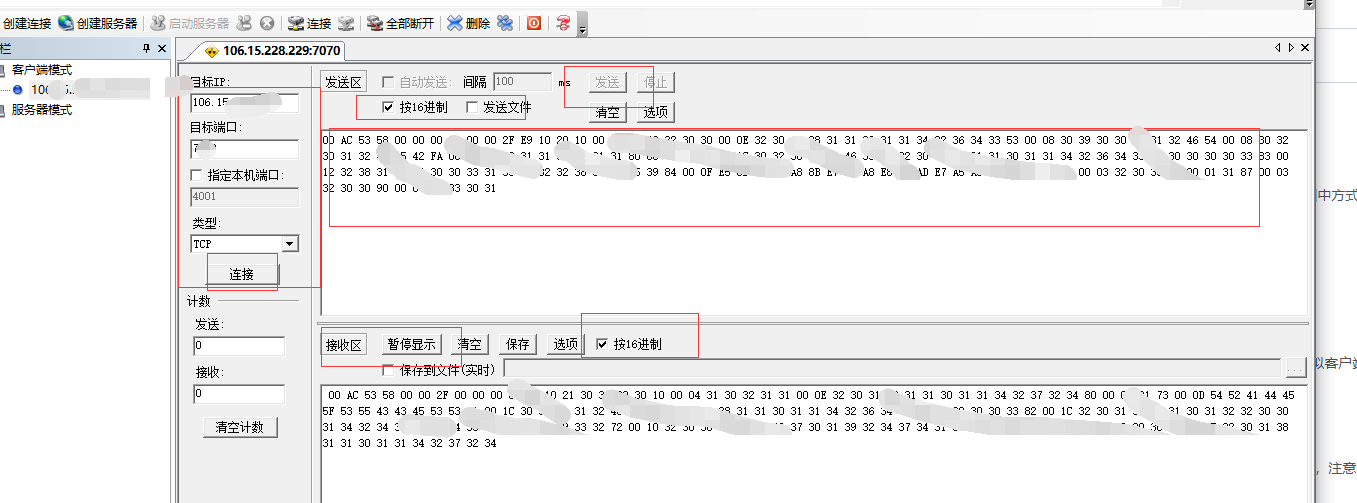
Task: Click the 全部断开 (Disconnect All) toolbar icon
Action: [375, 23]
